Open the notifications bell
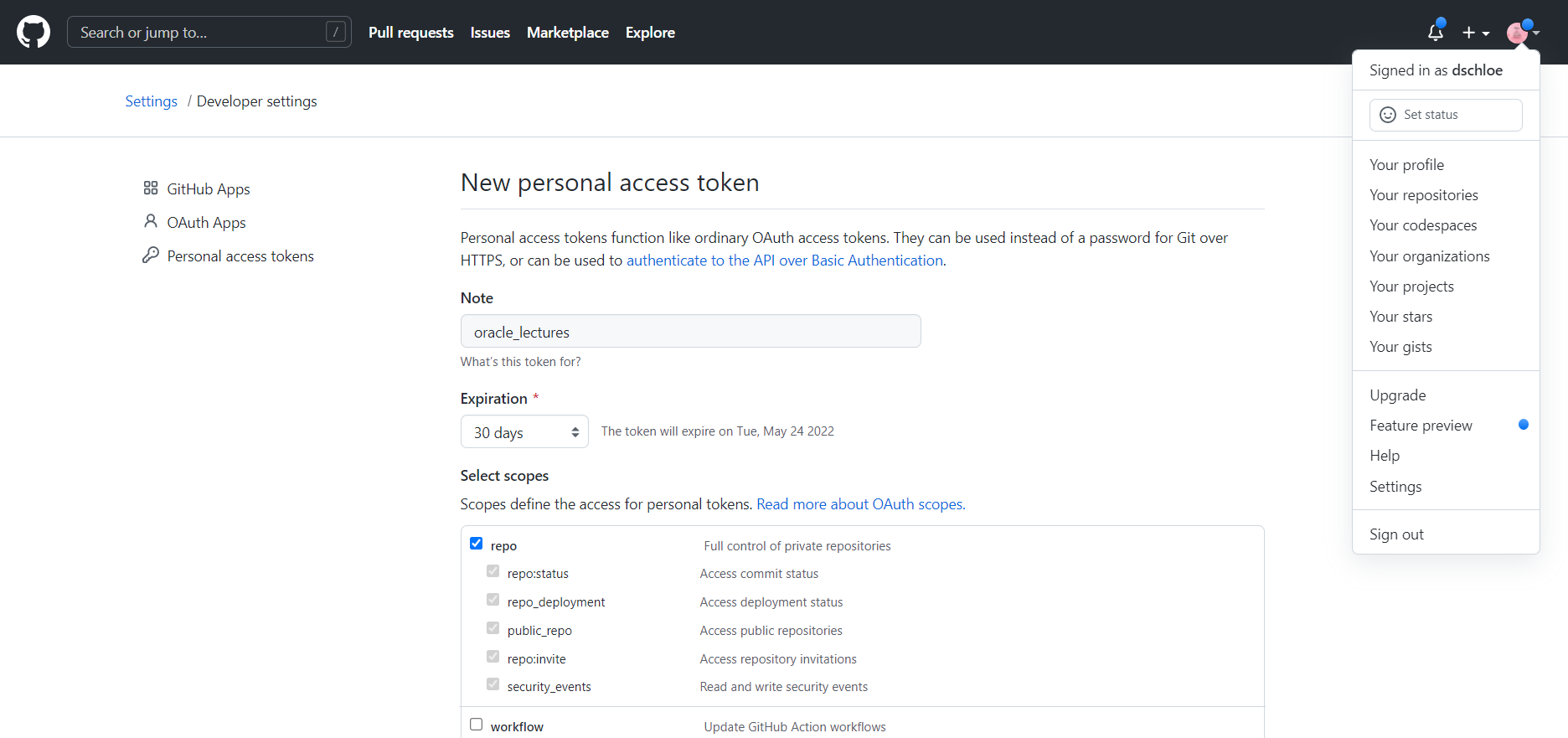1568x738 pixels. (1436, 32)
